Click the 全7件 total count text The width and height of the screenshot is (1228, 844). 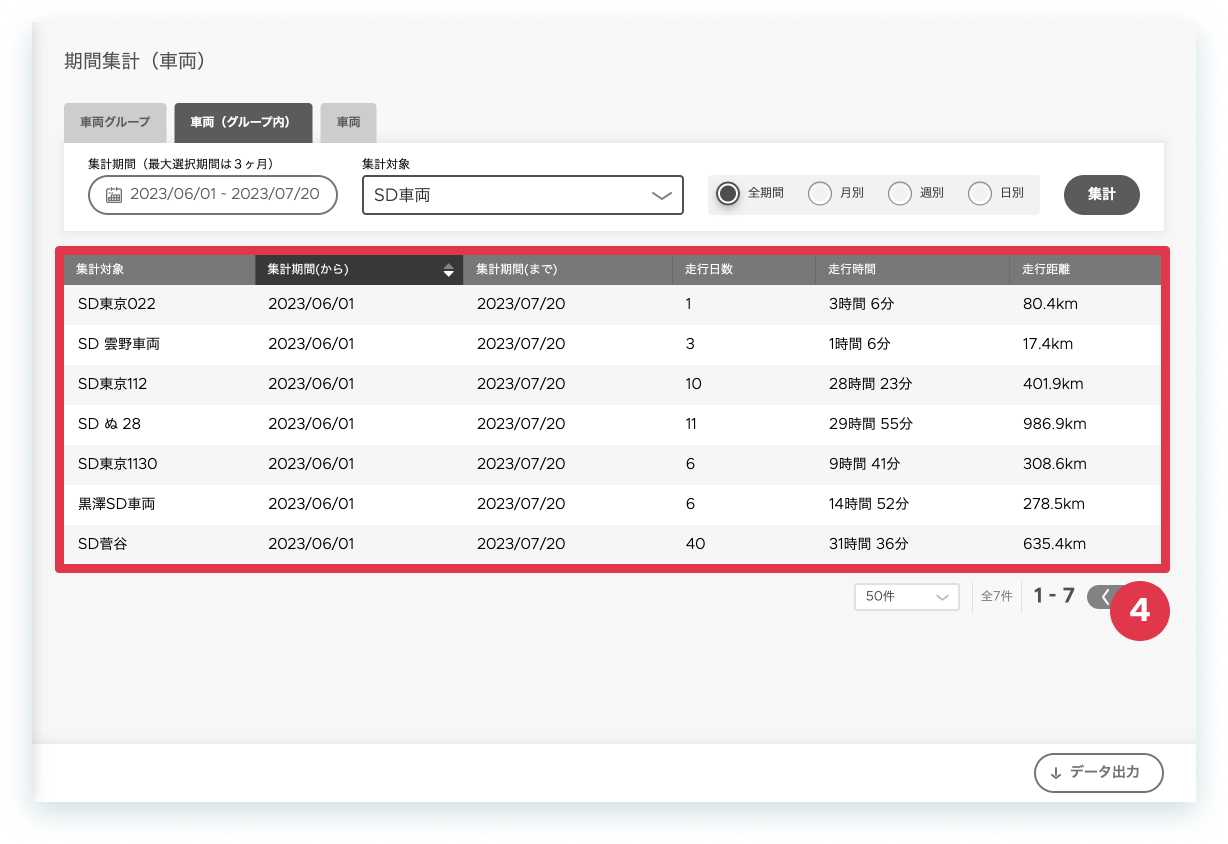tap(997, 596)
